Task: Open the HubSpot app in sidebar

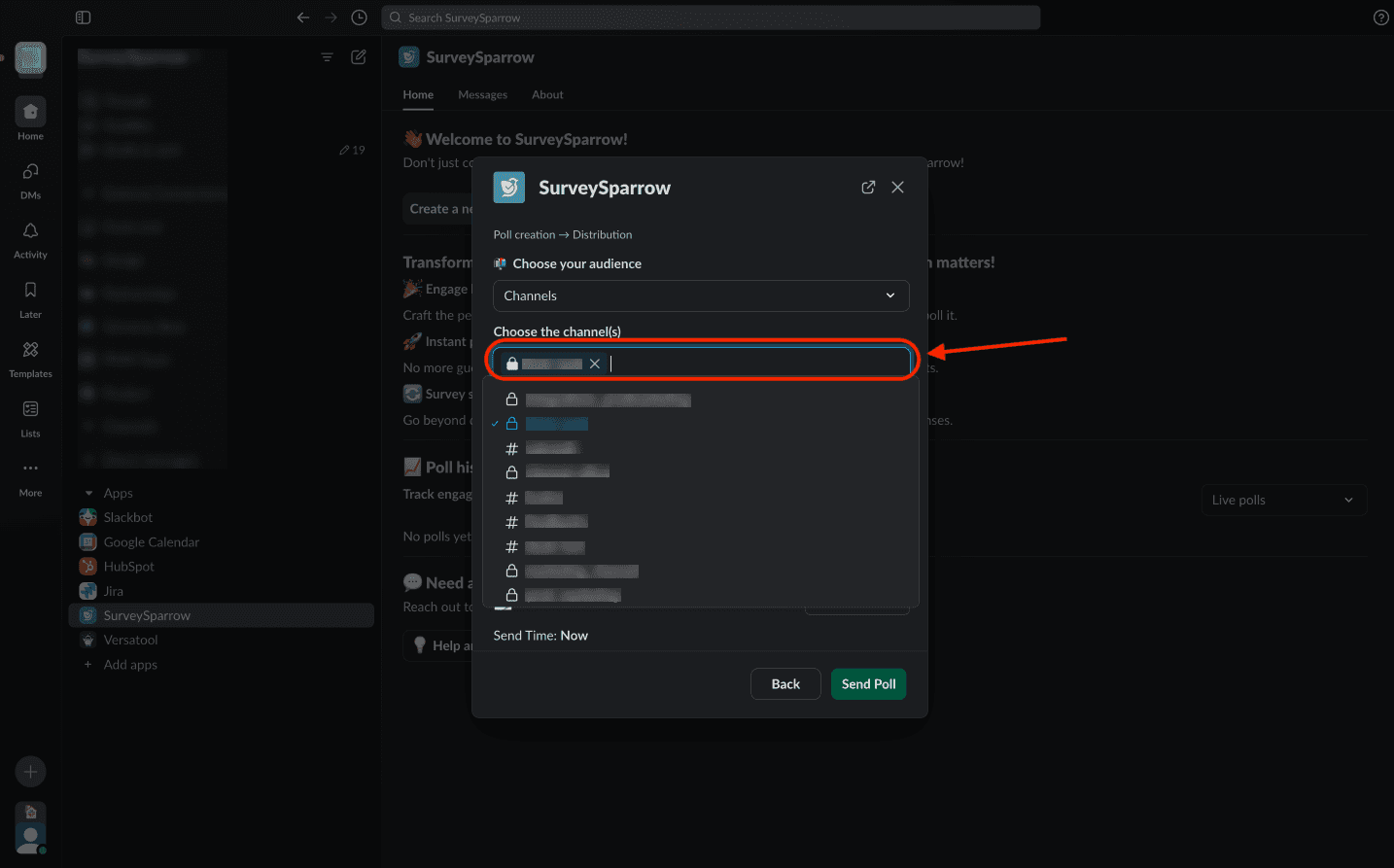Action: pos(128,567)
